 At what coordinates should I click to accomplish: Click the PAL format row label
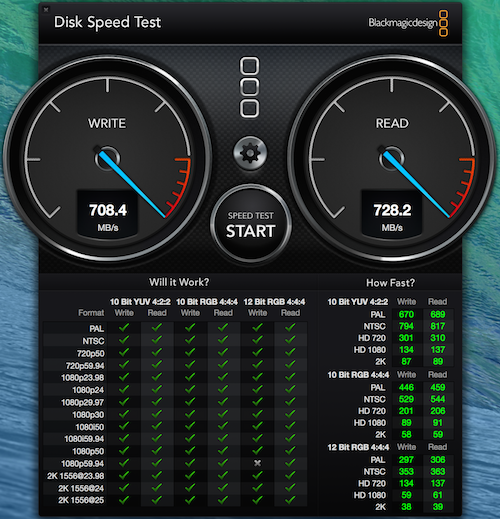97,329
